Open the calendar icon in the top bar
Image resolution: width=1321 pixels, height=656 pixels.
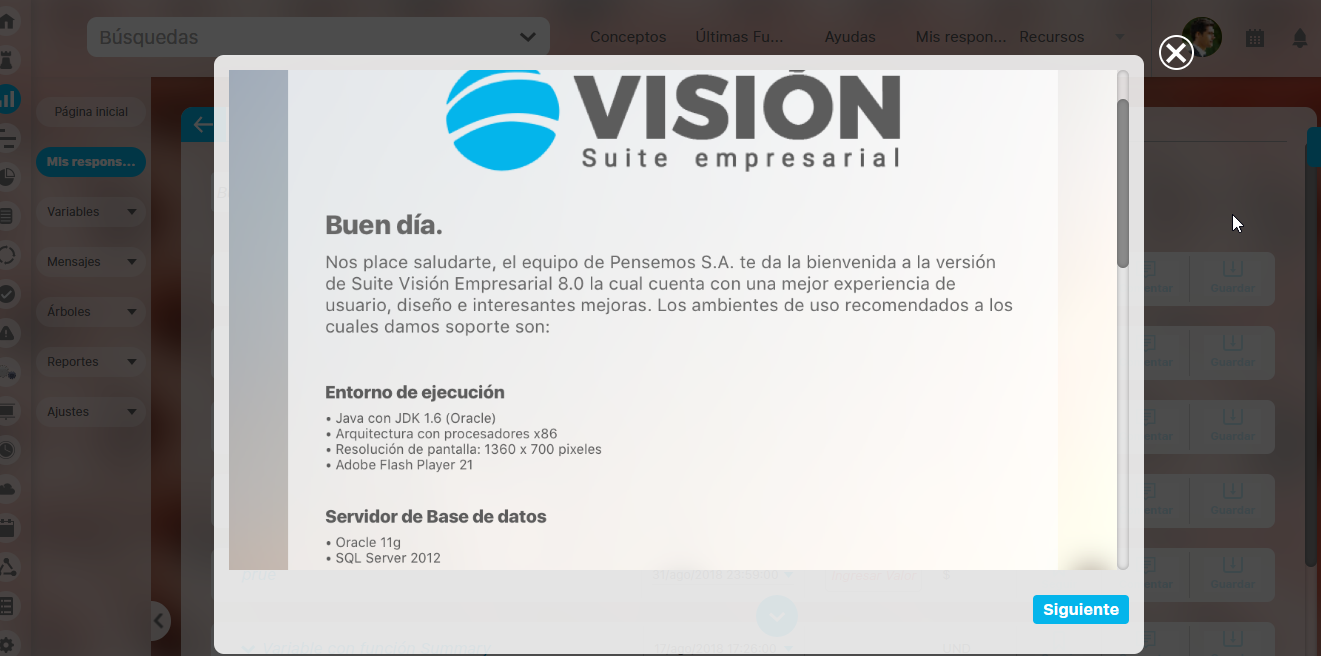pyautogui.click(x=1255, y=38)
